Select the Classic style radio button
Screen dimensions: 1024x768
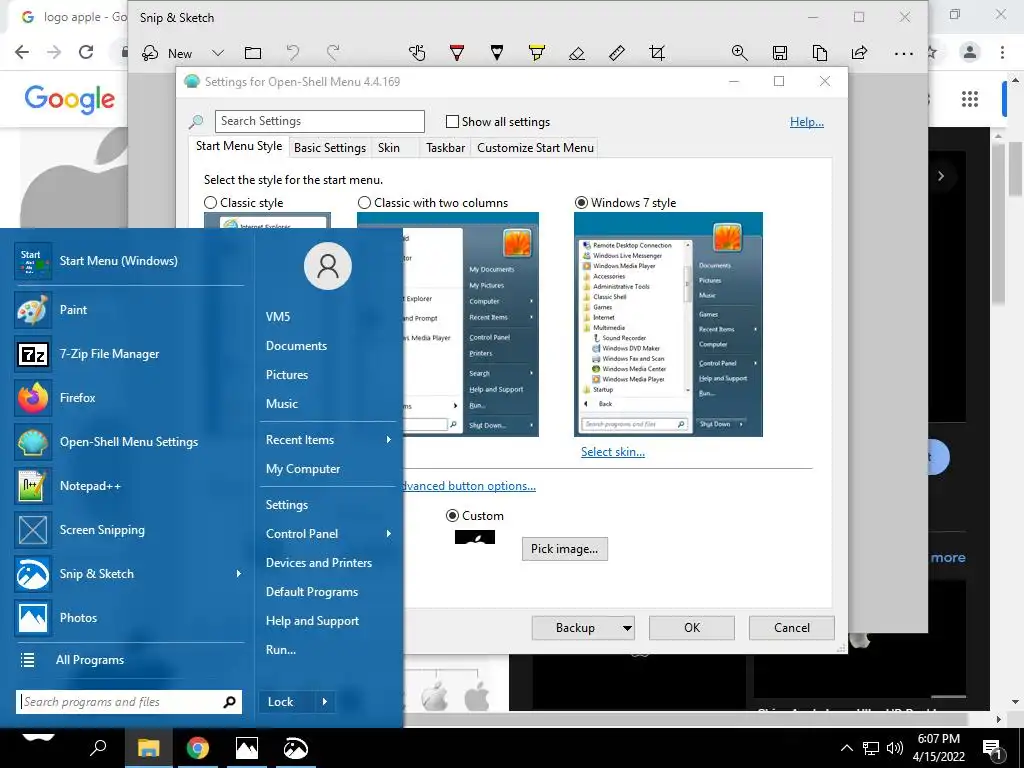pos(210,203)
